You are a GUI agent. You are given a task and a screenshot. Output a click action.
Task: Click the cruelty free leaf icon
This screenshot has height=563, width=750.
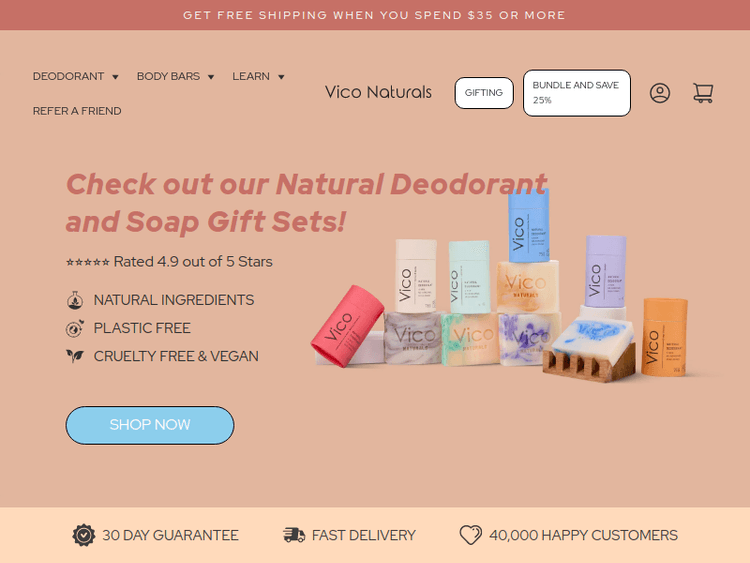(x=75, y=356)
